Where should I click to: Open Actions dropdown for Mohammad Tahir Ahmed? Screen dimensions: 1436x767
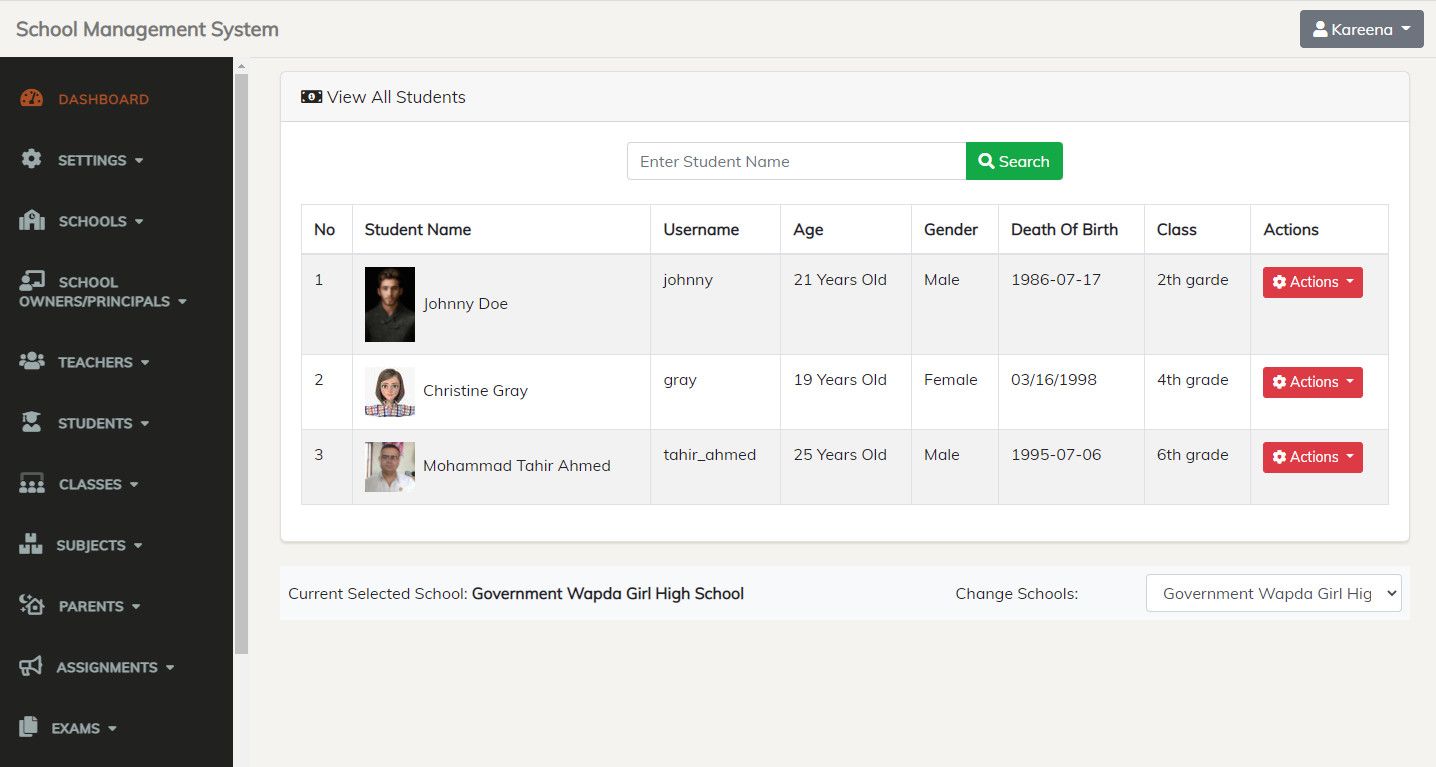point(1312,457)
